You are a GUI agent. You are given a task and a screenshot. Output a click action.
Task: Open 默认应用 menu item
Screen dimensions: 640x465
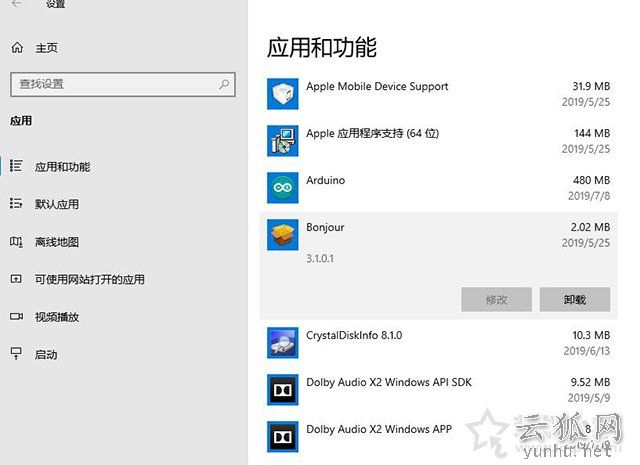(x=56, y=204)
